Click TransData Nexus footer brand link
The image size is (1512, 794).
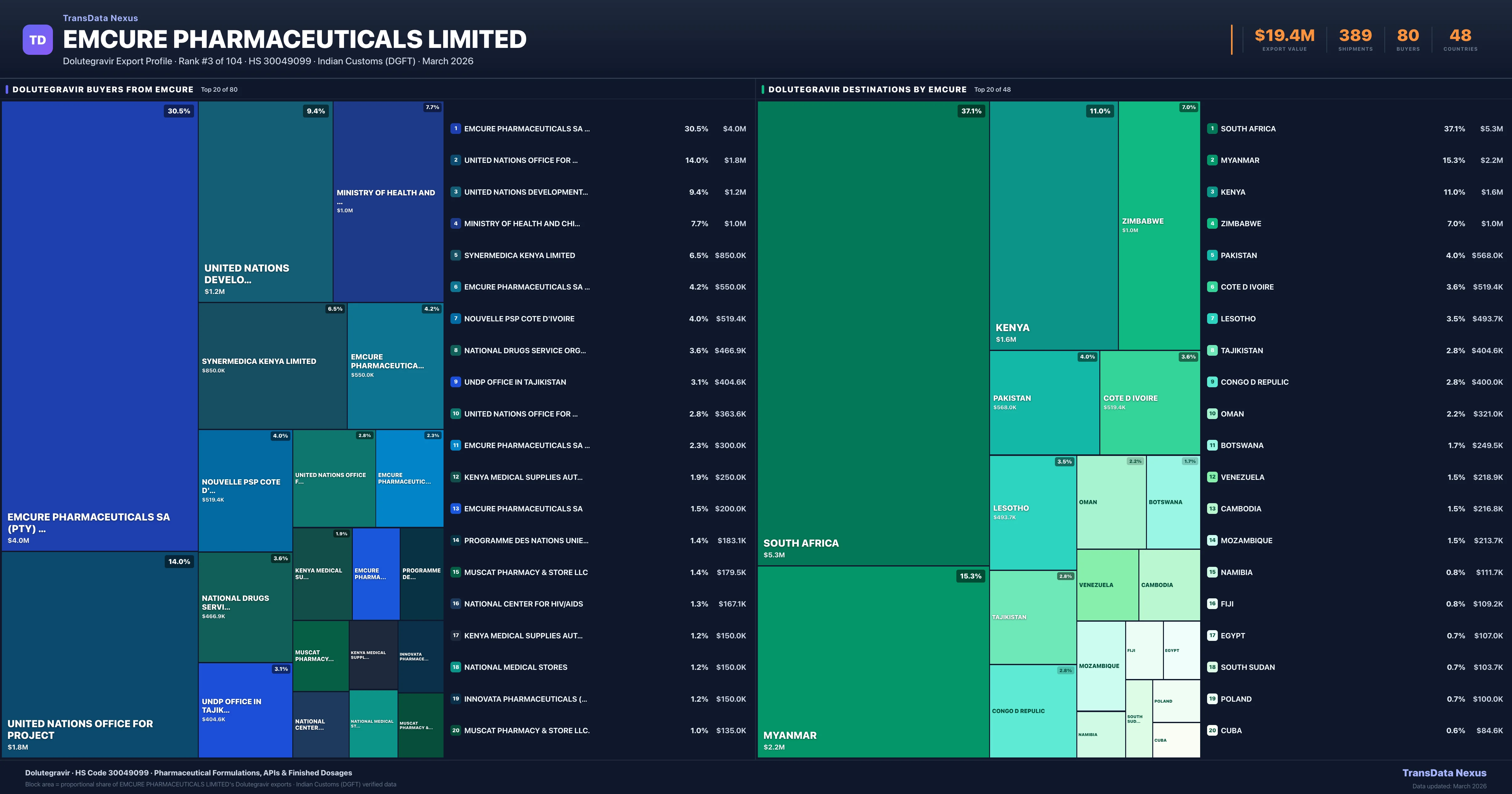coord(1444,773)
